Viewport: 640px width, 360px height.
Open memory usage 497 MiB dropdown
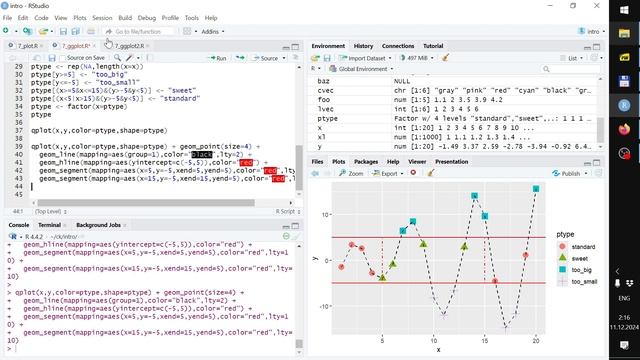coord(417,58)
